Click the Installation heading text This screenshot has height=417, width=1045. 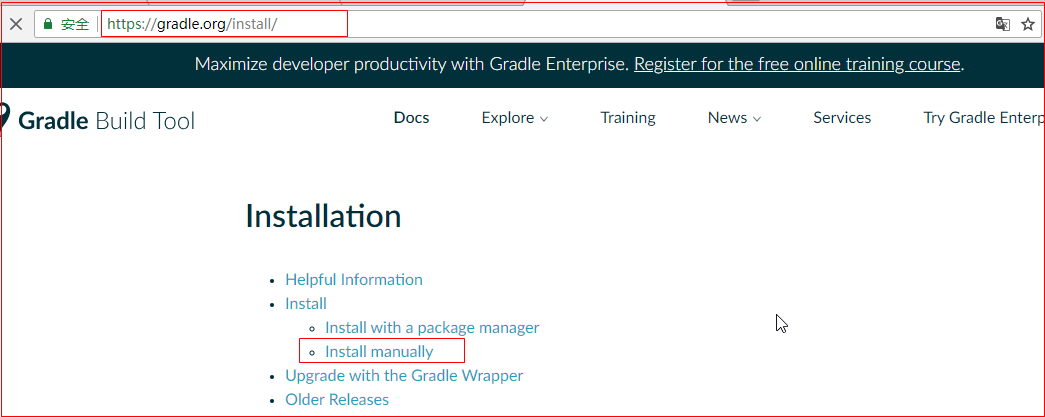coord(323,216)
